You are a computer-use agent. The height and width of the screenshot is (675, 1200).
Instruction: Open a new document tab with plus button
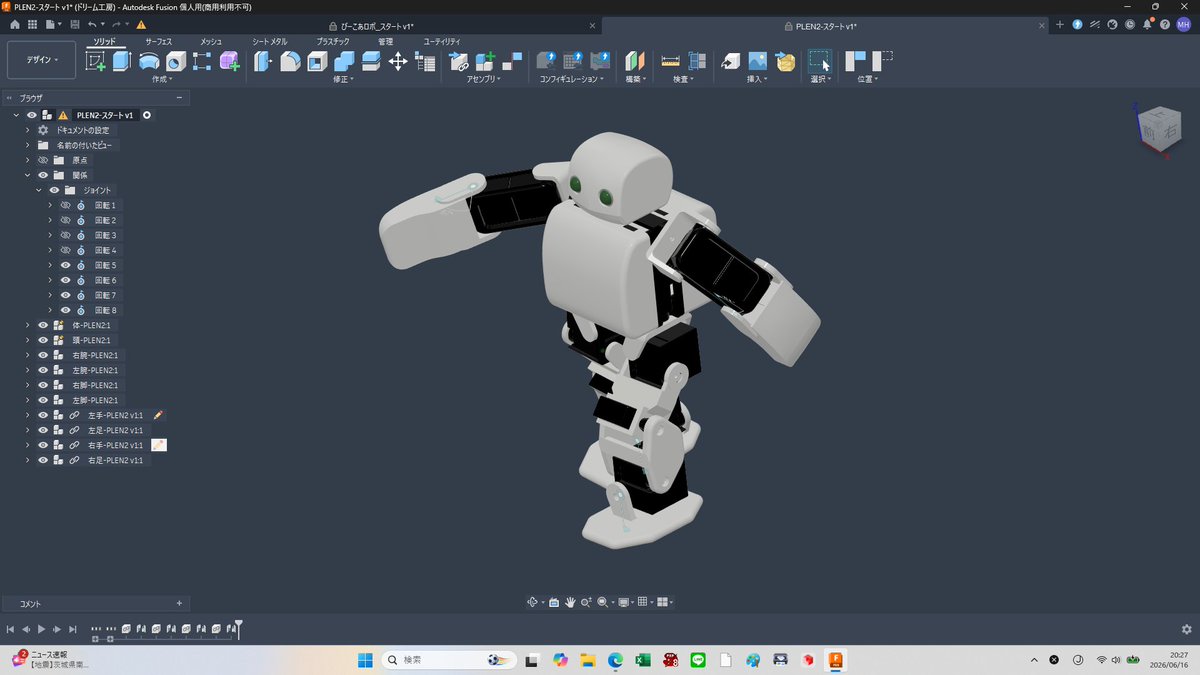pyautogui.click(x=1059, y=24)
